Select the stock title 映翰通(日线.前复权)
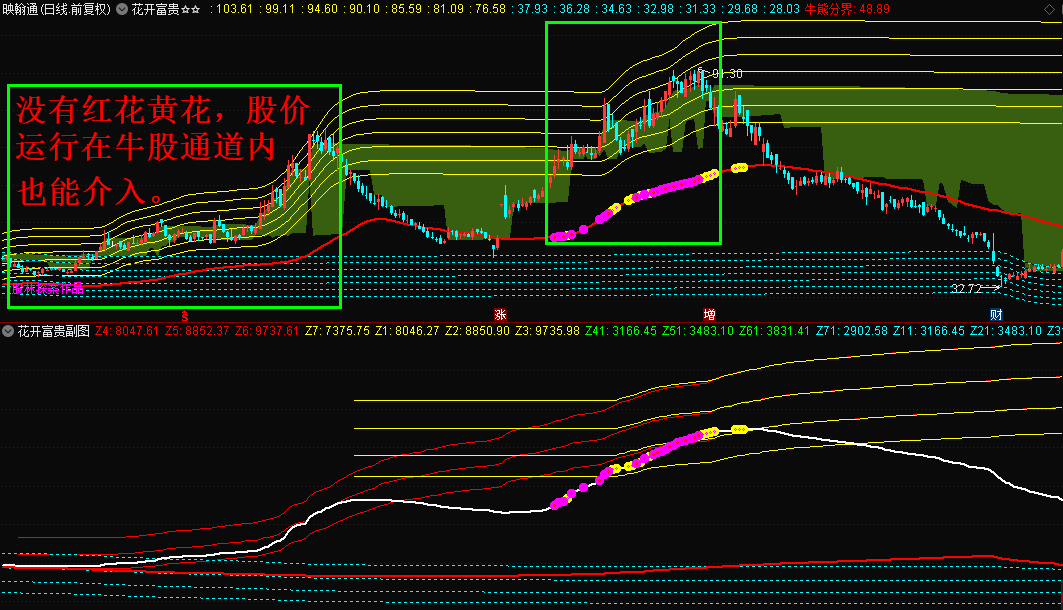 coord(56,9)
